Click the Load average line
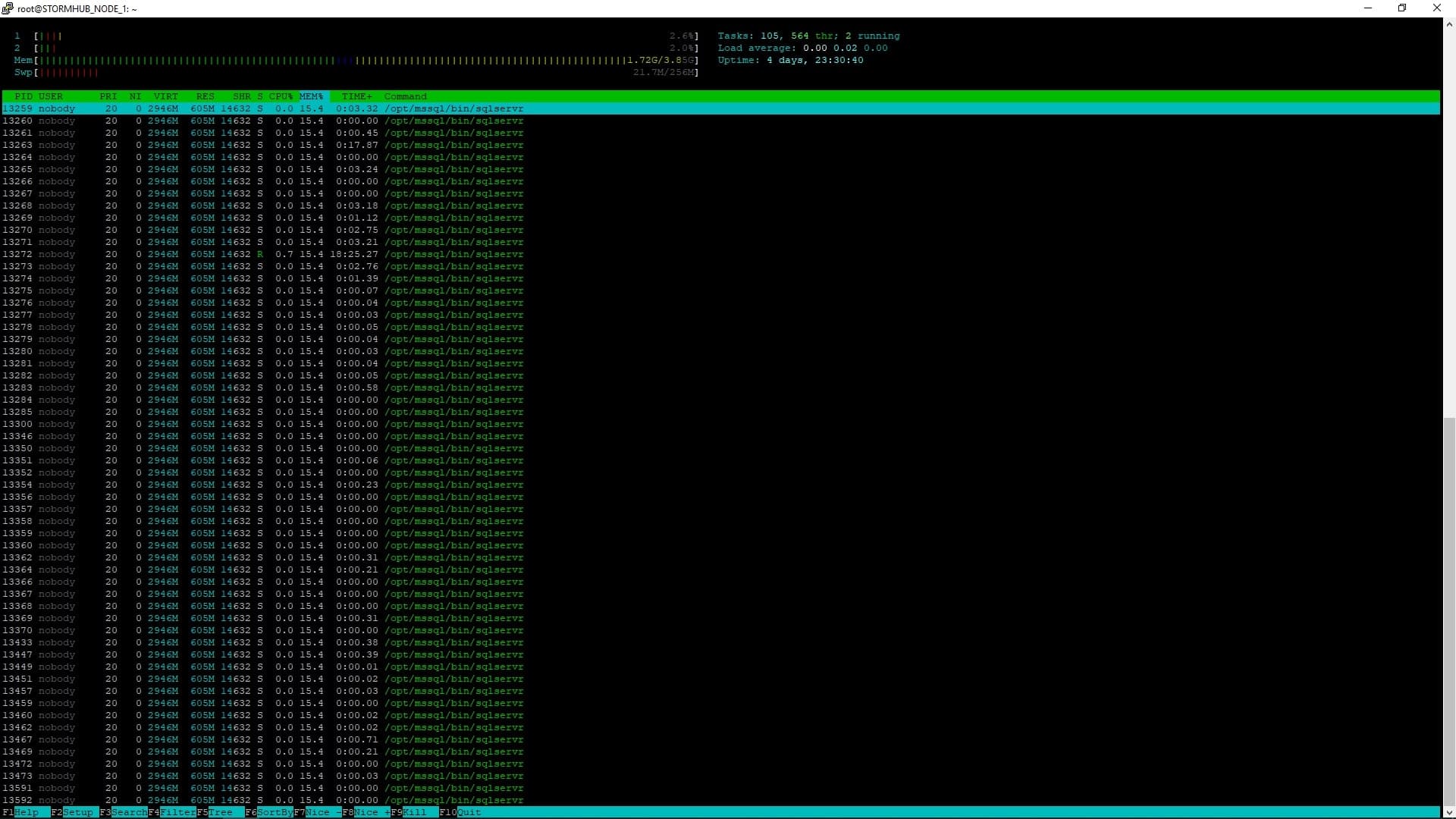 click(803, 48)
